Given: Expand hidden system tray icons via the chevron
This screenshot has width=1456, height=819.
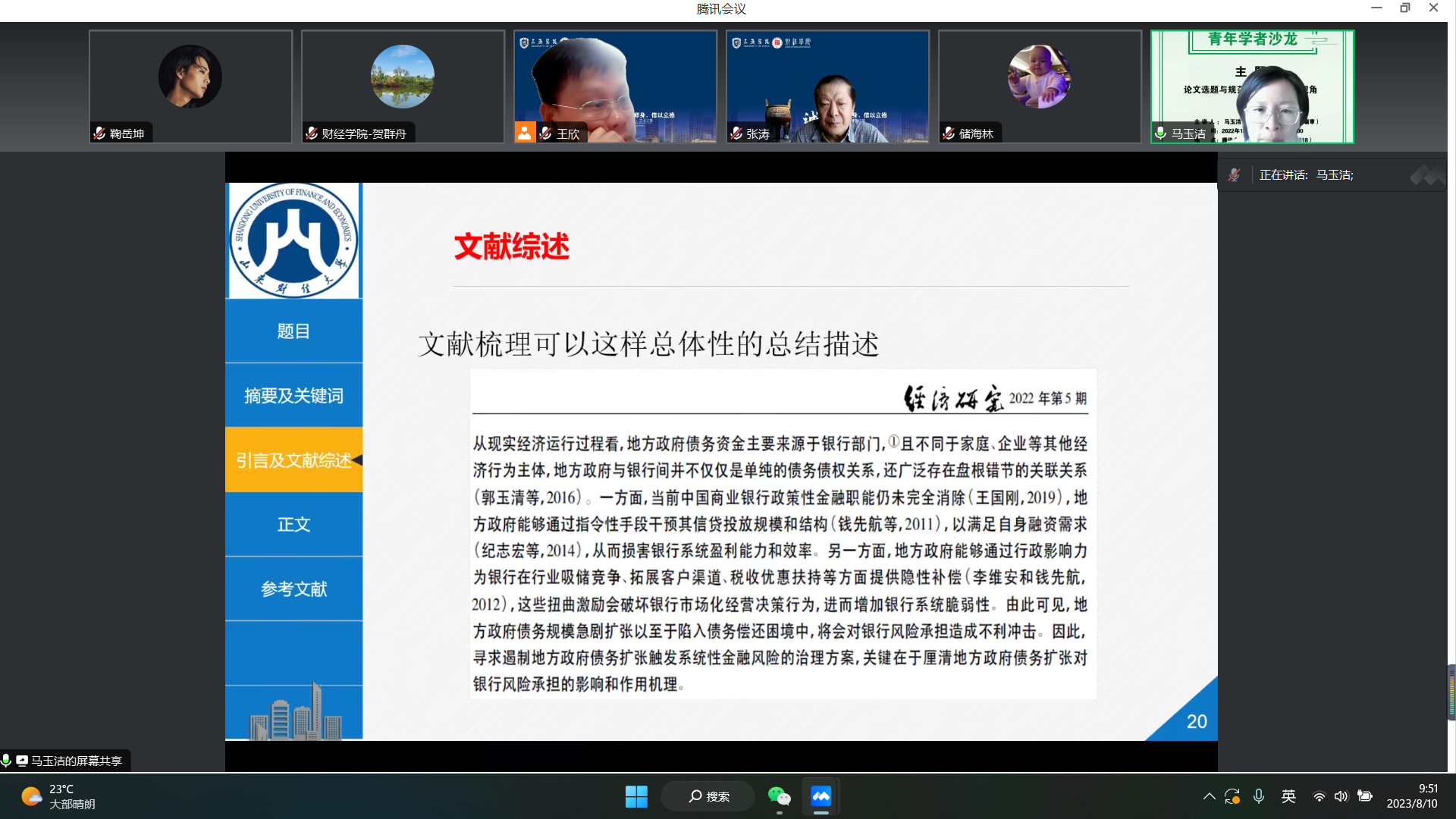Looking at the screenshot, I should coord(1210,796).
